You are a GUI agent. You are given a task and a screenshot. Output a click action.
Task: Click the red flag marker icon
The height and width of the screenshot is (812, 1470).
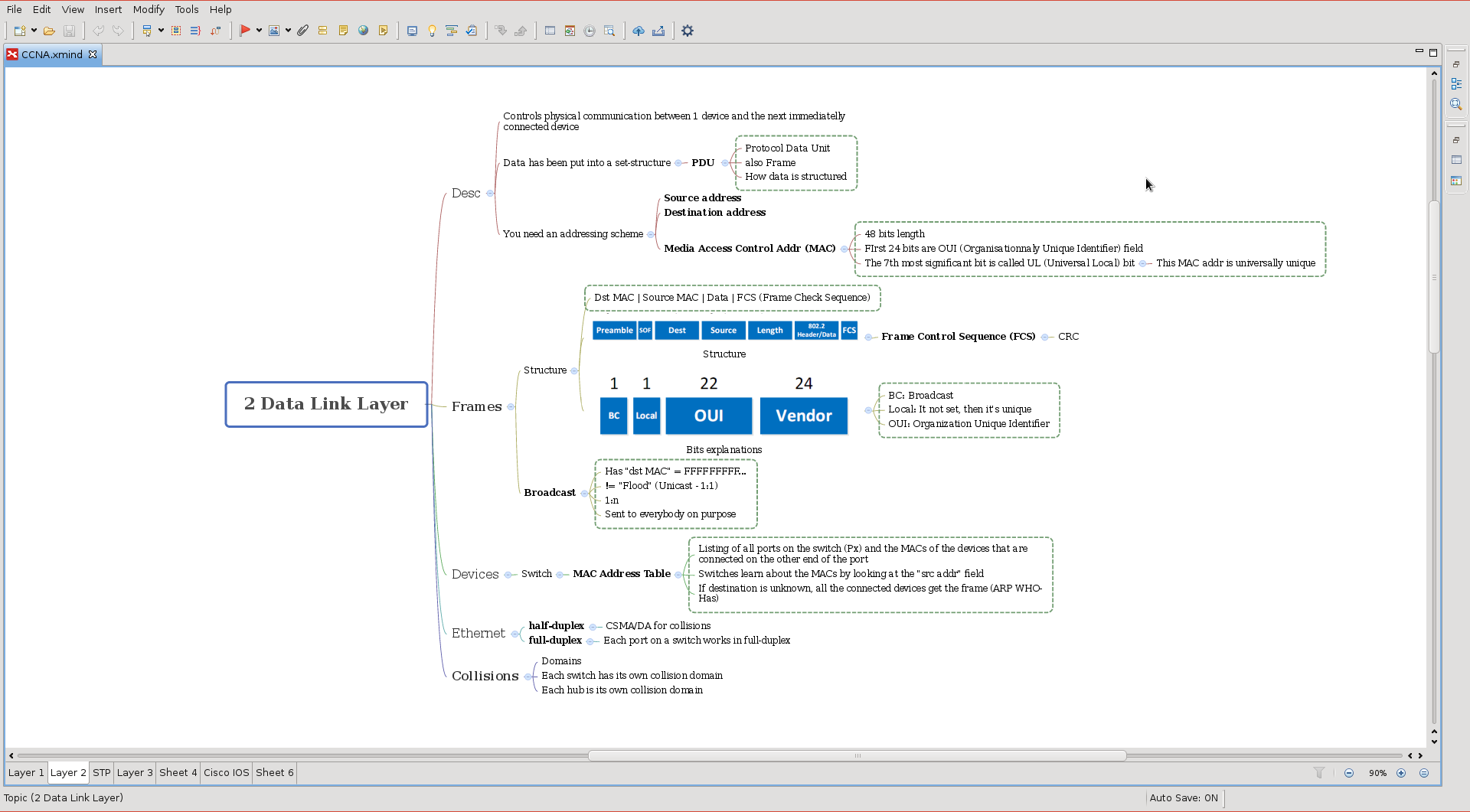pos(245,31)
